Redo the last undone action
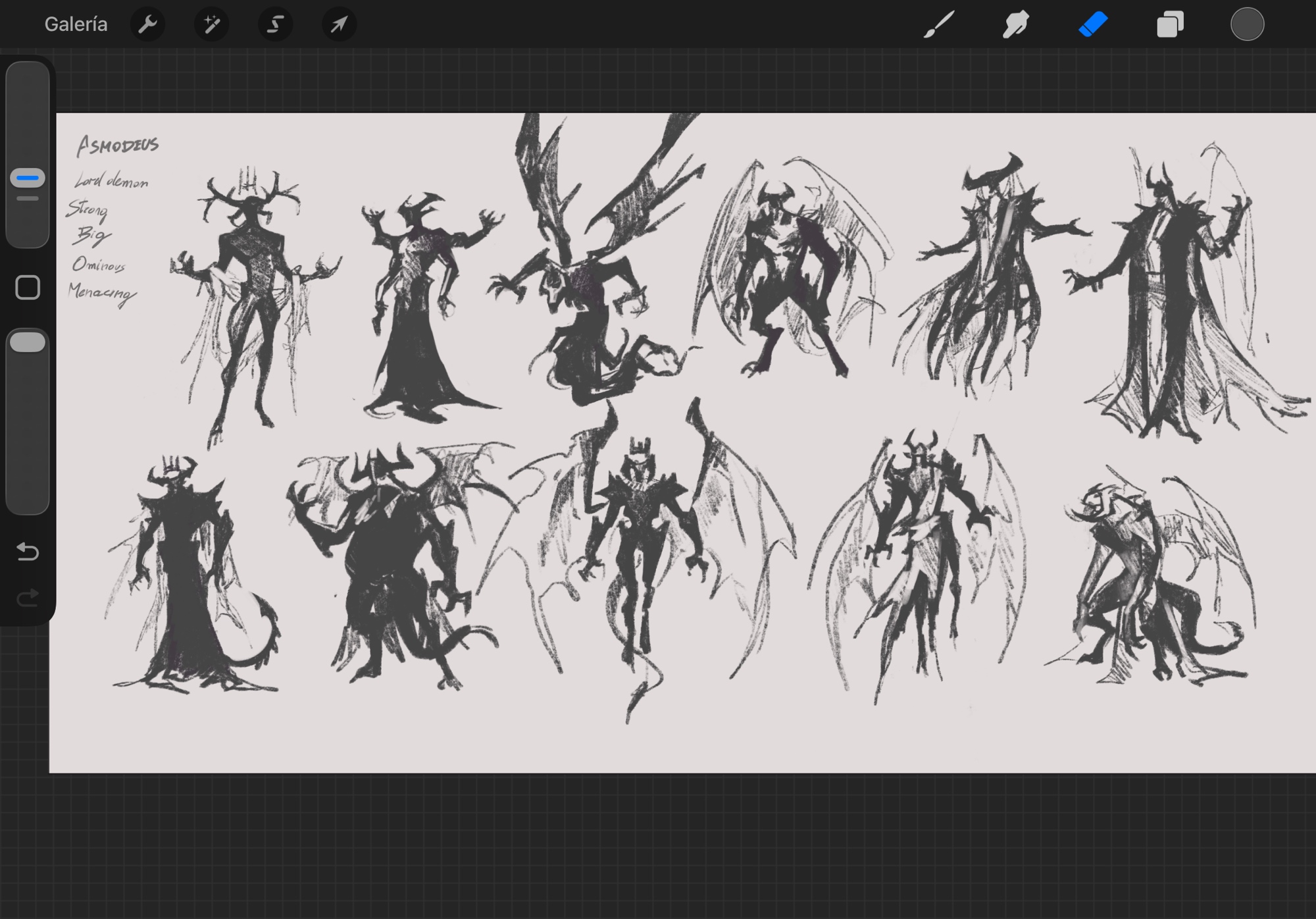This screenshot has height=919, width=1316. coord(28,598)
